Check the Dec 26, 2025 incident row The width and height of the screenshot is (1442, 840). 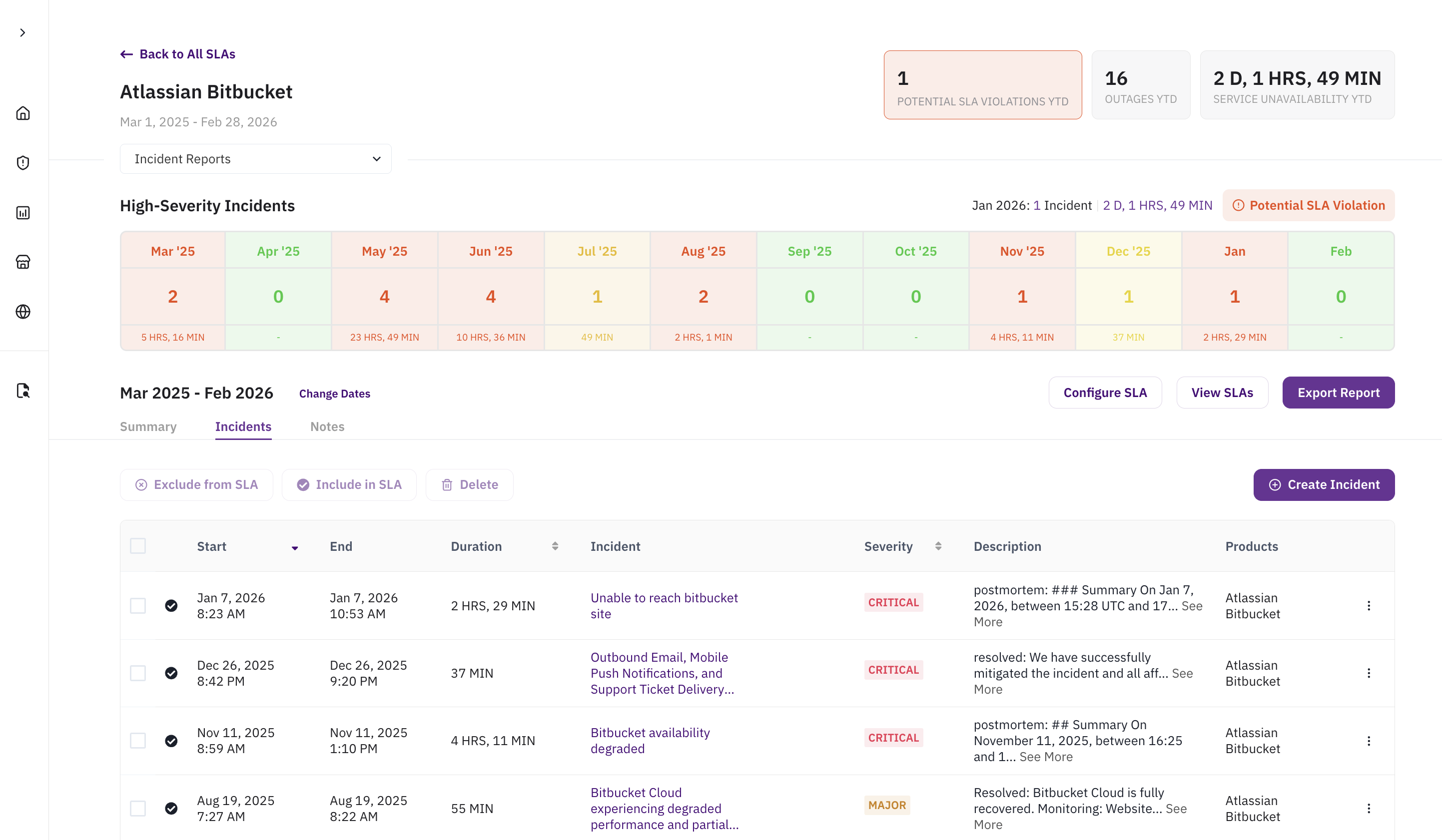138,673
